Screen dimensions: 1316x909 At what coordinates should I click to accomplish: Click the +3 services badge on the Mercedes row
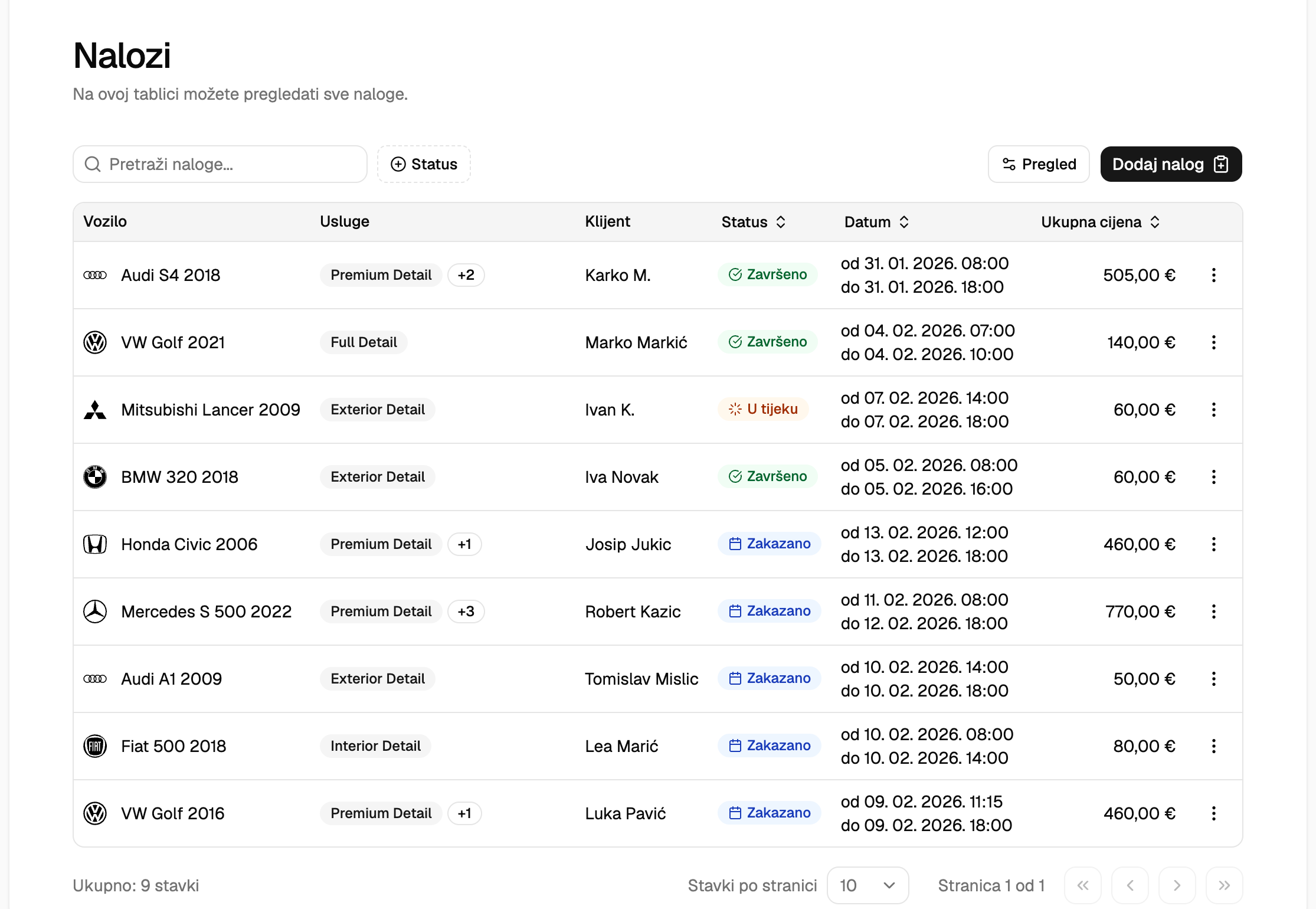pyautogui.click(x=466, y=612)
